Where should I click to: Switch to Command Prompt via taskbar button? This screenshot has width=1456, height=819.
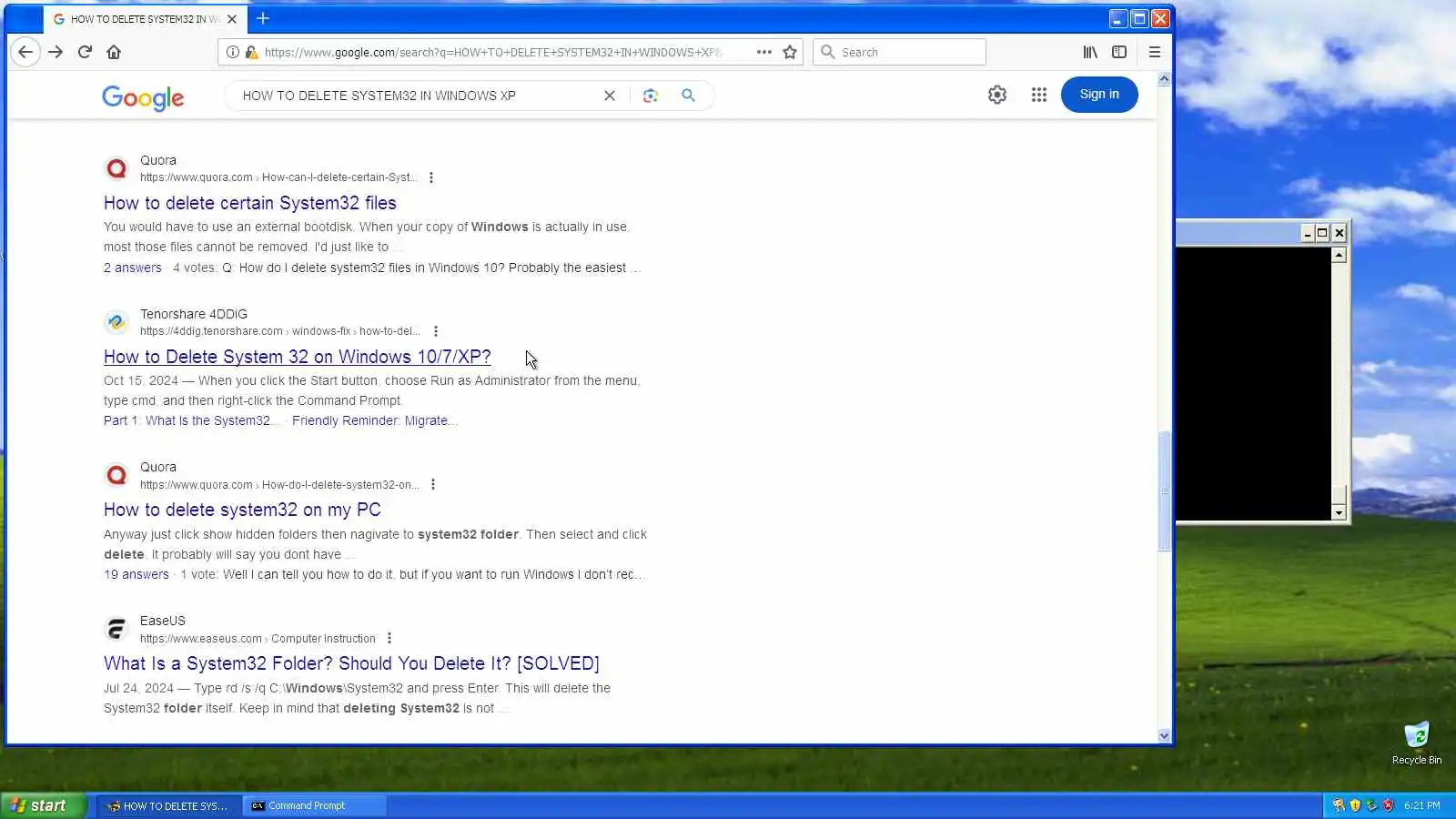(x=314, y=806)
